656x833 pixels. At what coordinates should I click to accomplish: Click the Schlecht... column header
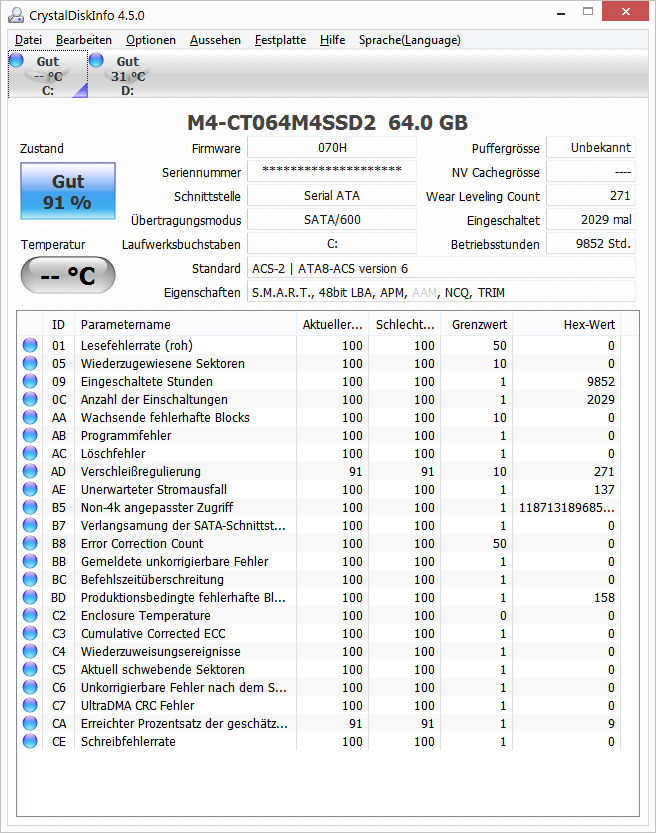[x=405, y=325]
